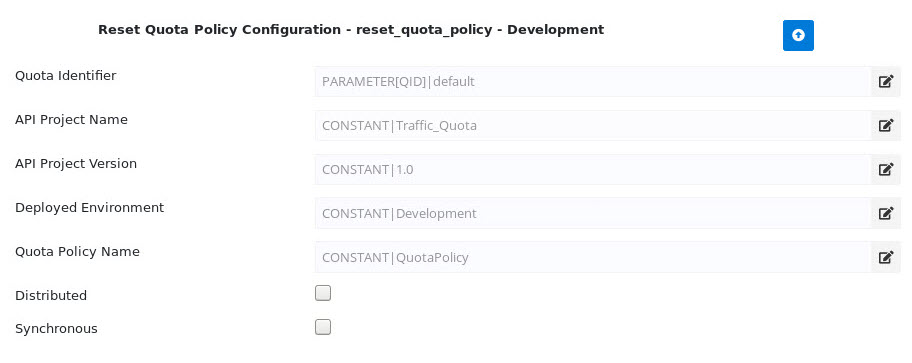This screenshot has height=363, width=912.
Task: Focus the PARAMETER[QID]|default input field
Action: point(593,81)
